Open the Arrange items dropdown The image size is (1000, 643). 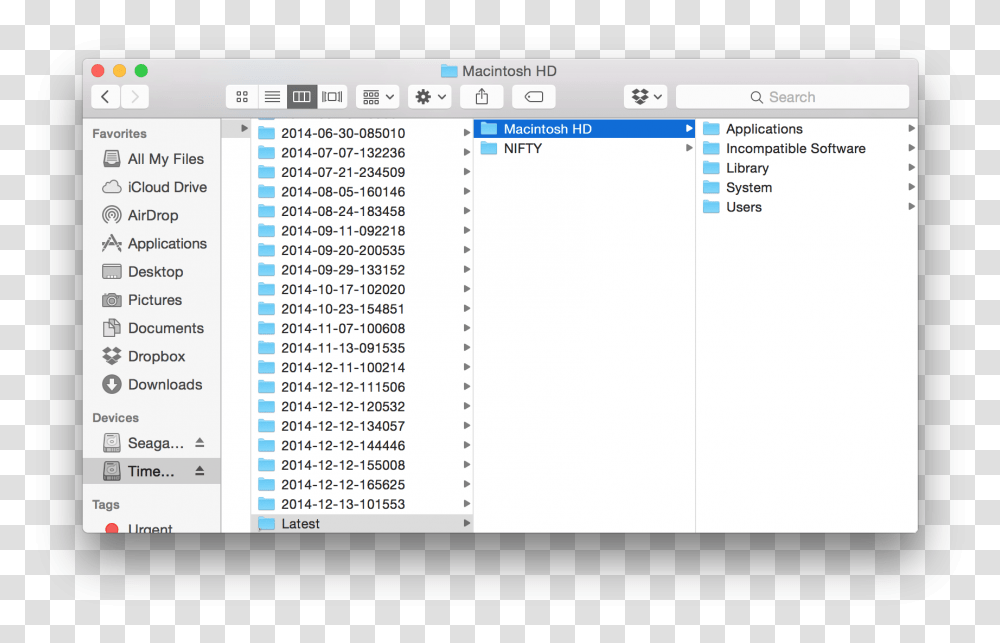click(378, 97)
